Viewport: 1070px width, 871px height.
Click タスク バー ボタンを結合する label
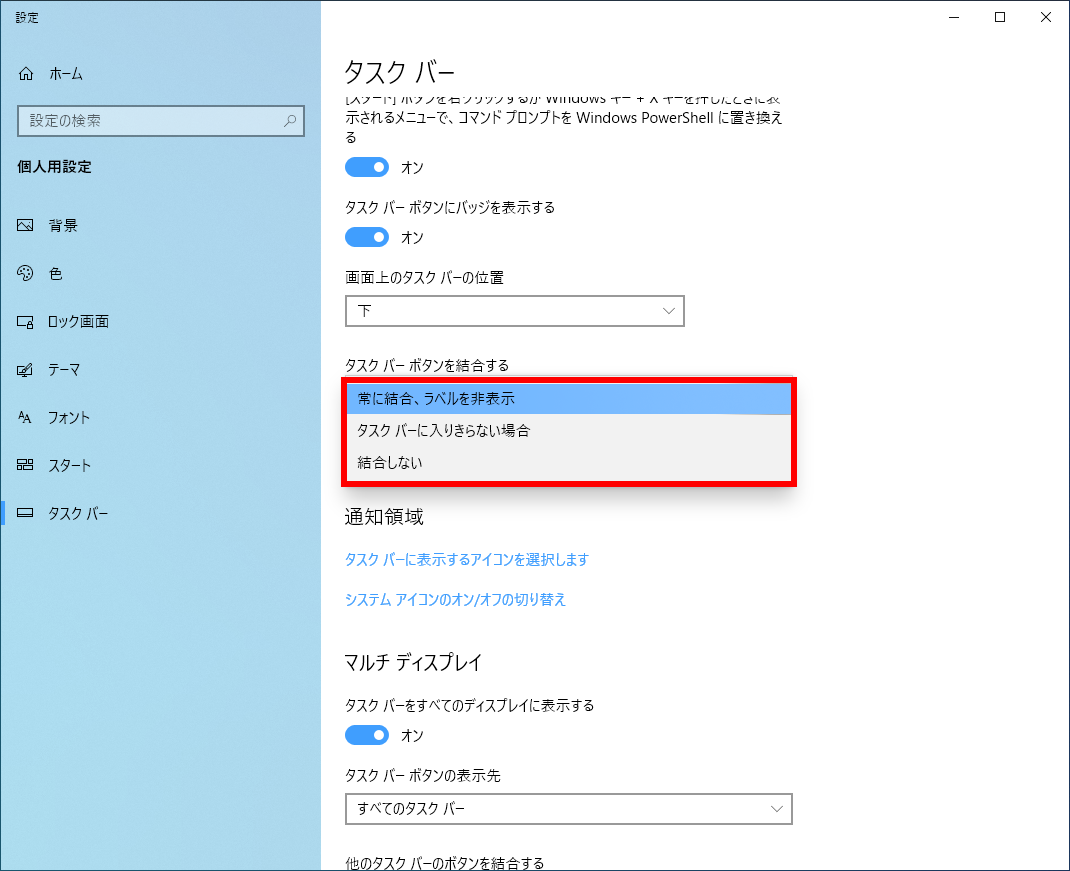pyautogui.click(x=427, y=365)
